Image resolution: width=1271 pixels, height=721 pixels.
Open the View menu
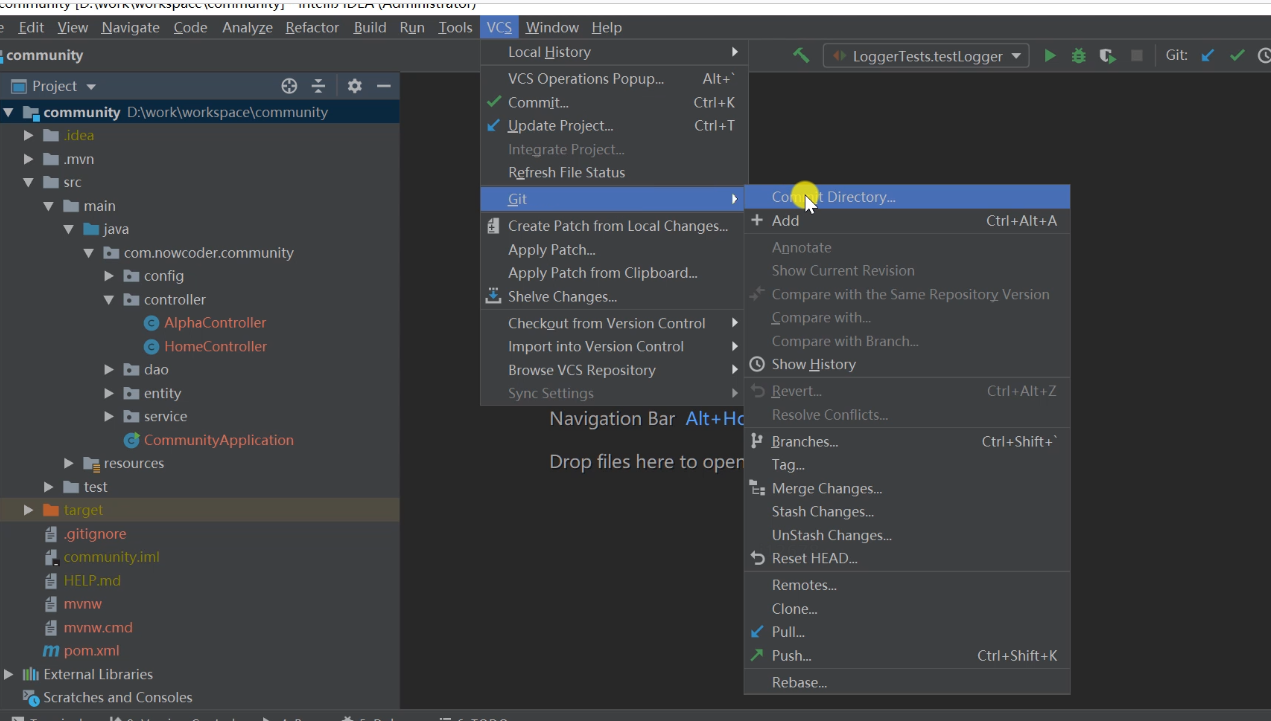point(73,27)
